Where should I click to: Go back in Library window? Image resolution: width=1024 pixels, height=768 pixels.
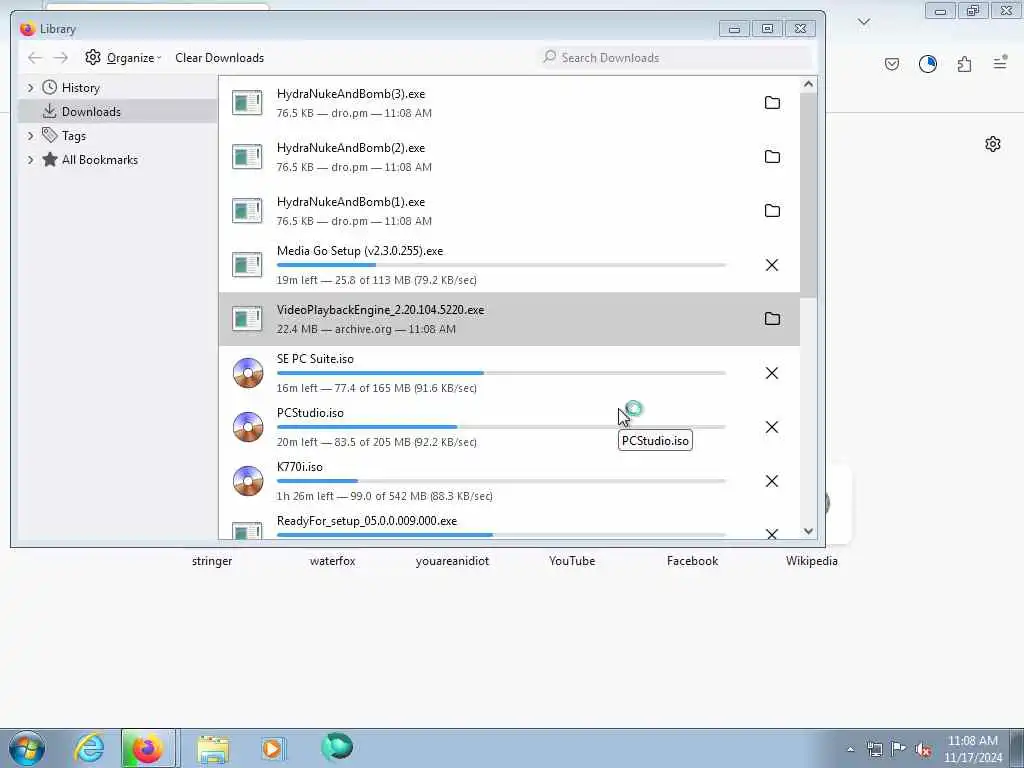pos(35,57)
